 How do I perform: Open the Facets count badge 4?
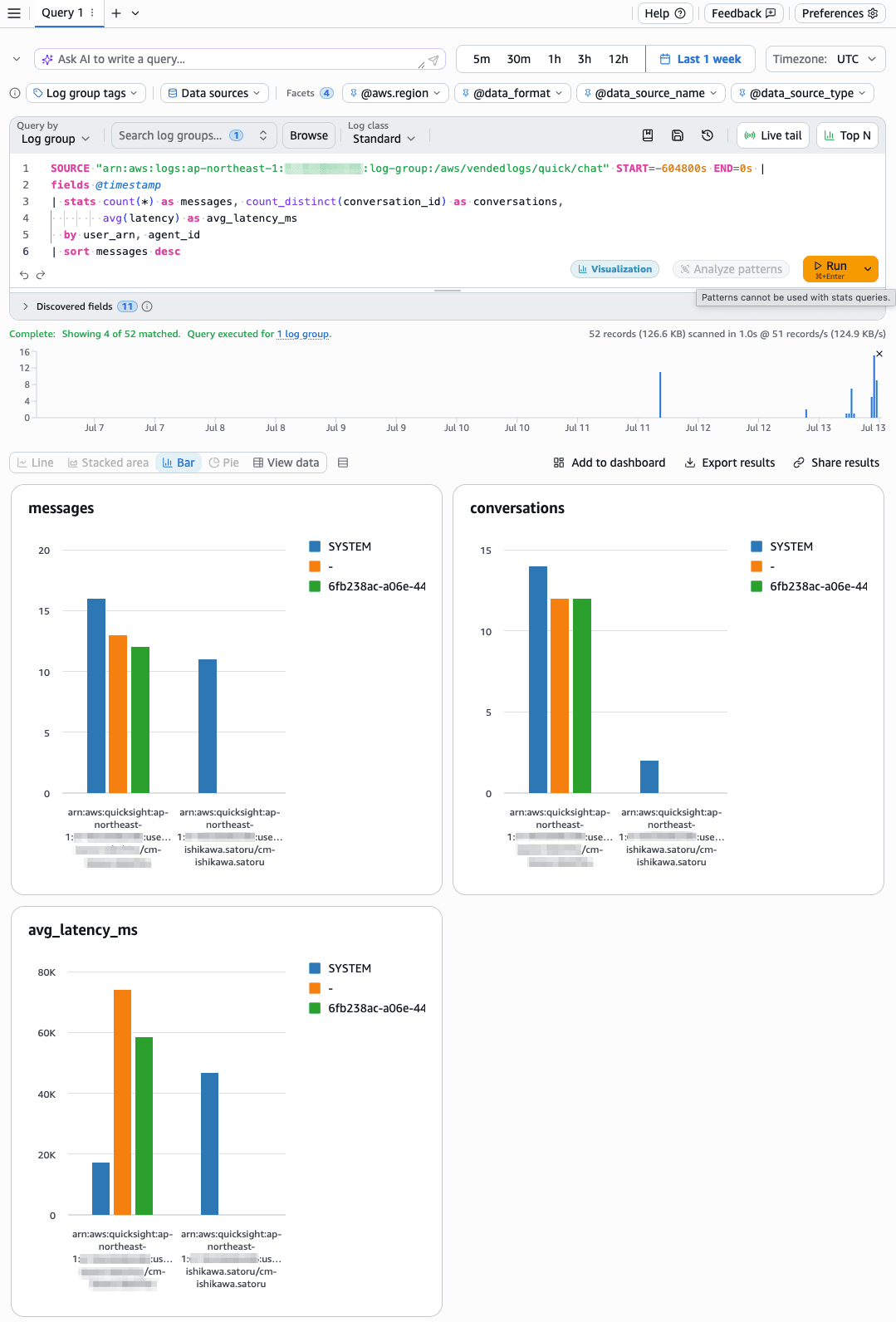327,93
